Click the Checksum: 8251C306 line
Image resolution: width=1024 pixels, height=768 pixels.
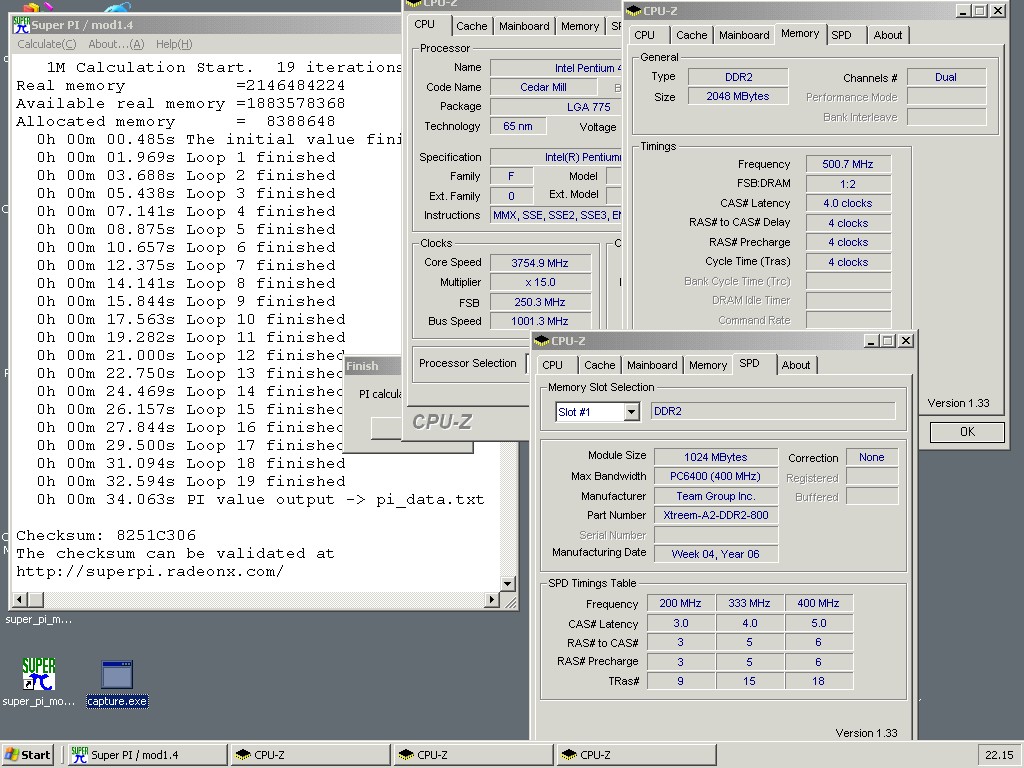click(x=106, y=536)
